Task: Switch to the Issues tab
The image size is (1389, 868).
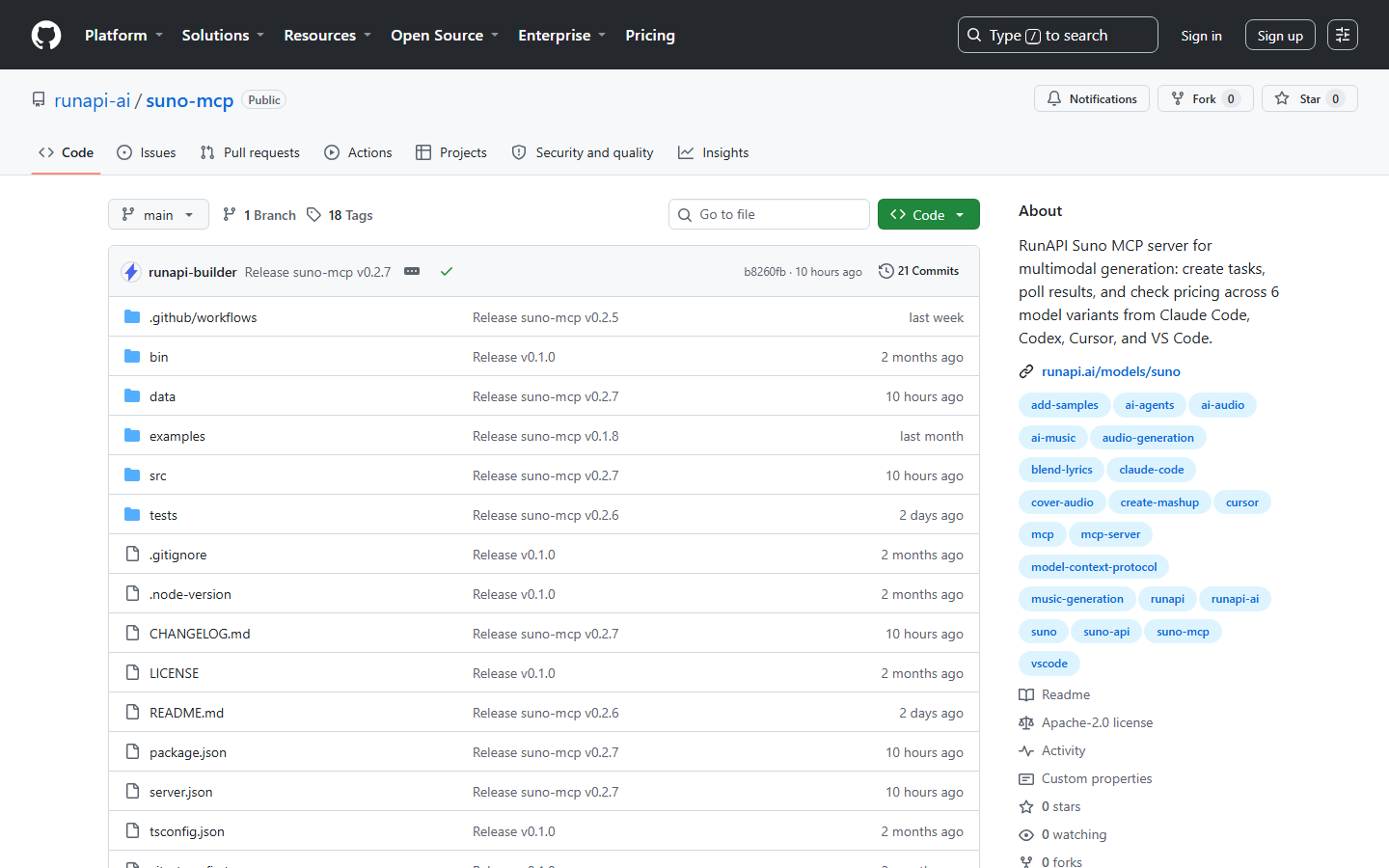Action: click(146, 152)
